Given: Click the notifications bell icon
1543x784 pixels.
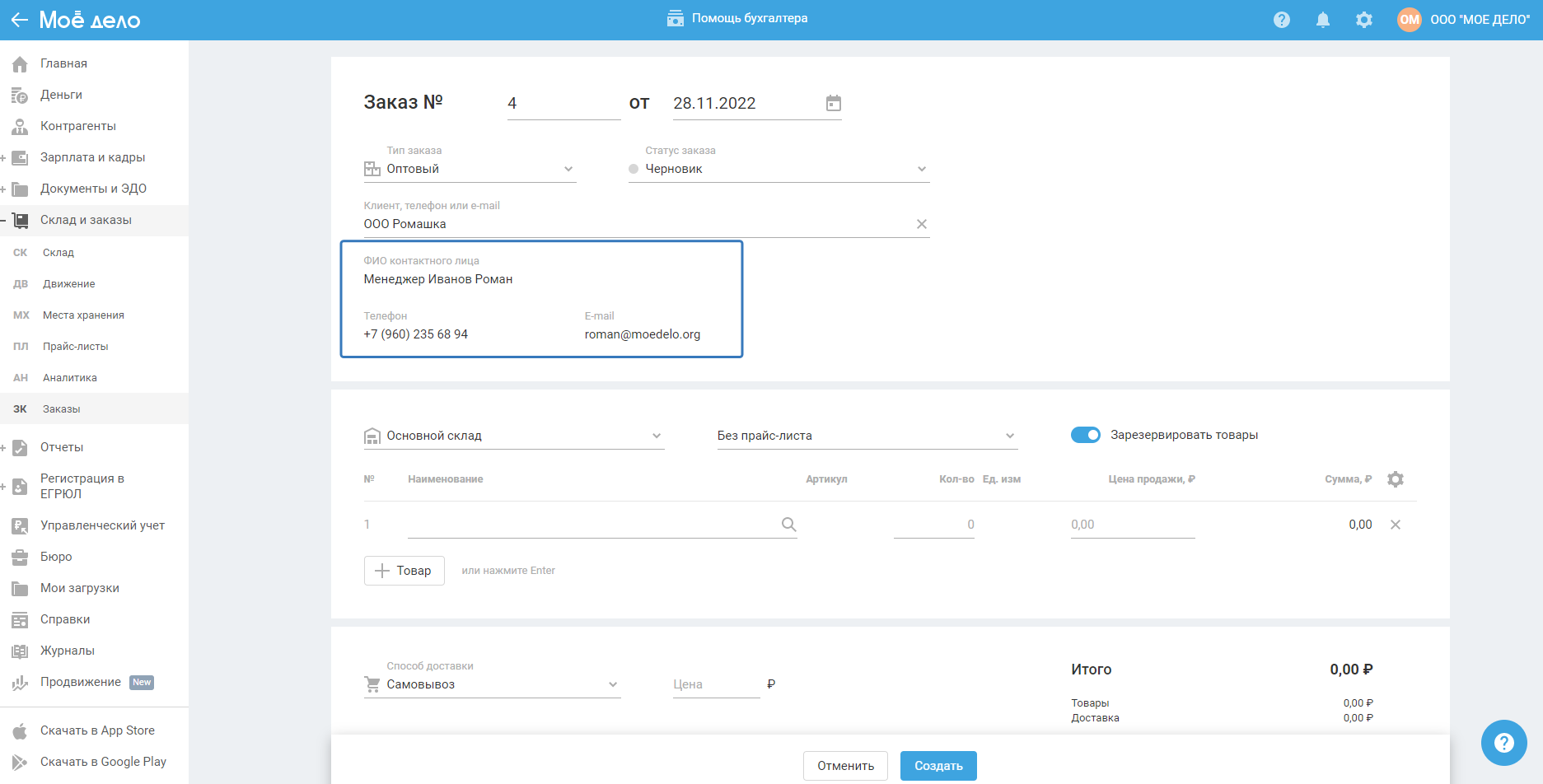Looking at the screenshot, I should pos(1322,20).
